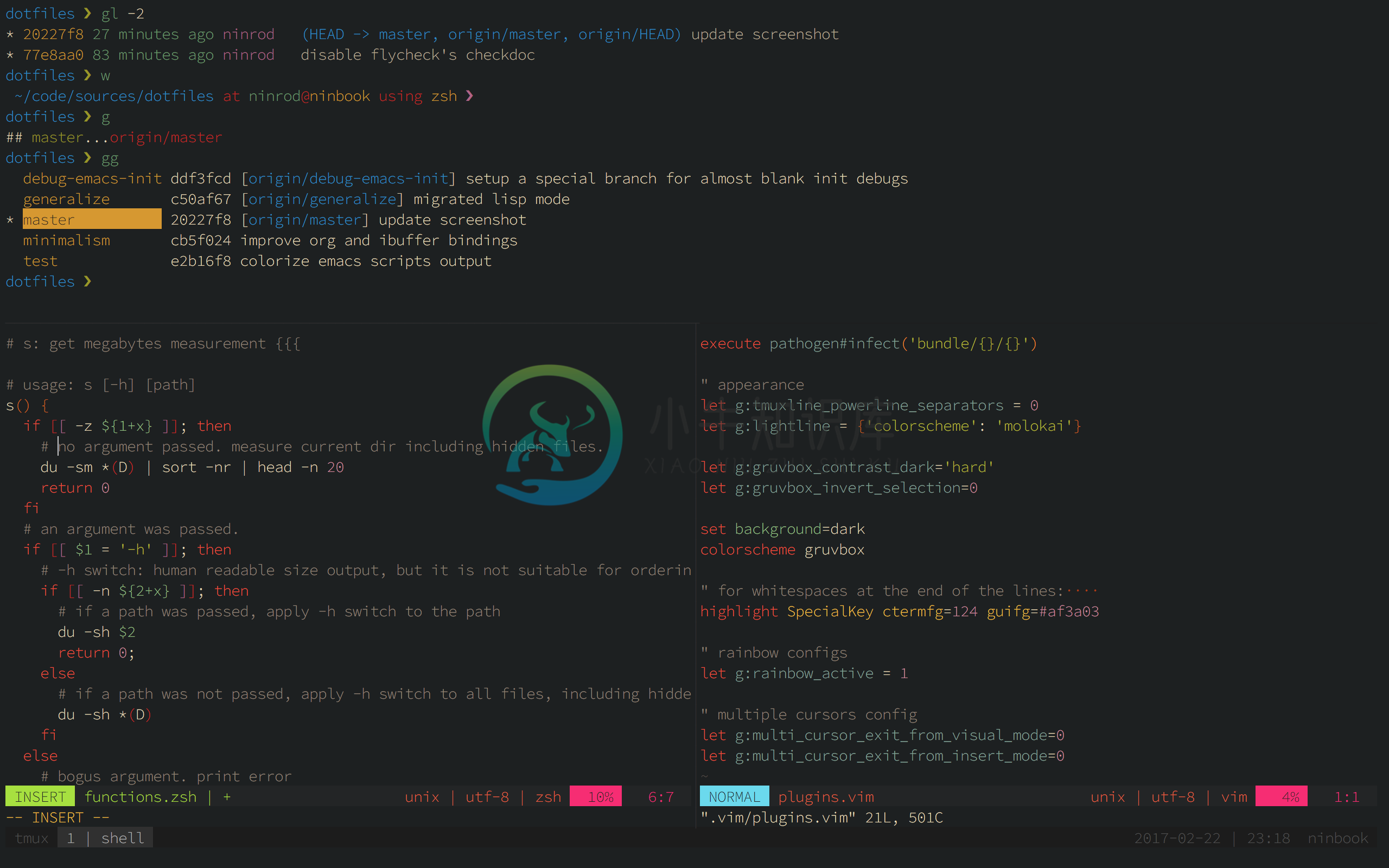1389x868 pixels.
Task: Click the [origin/master] remote reference
Action: pos(305,220)
